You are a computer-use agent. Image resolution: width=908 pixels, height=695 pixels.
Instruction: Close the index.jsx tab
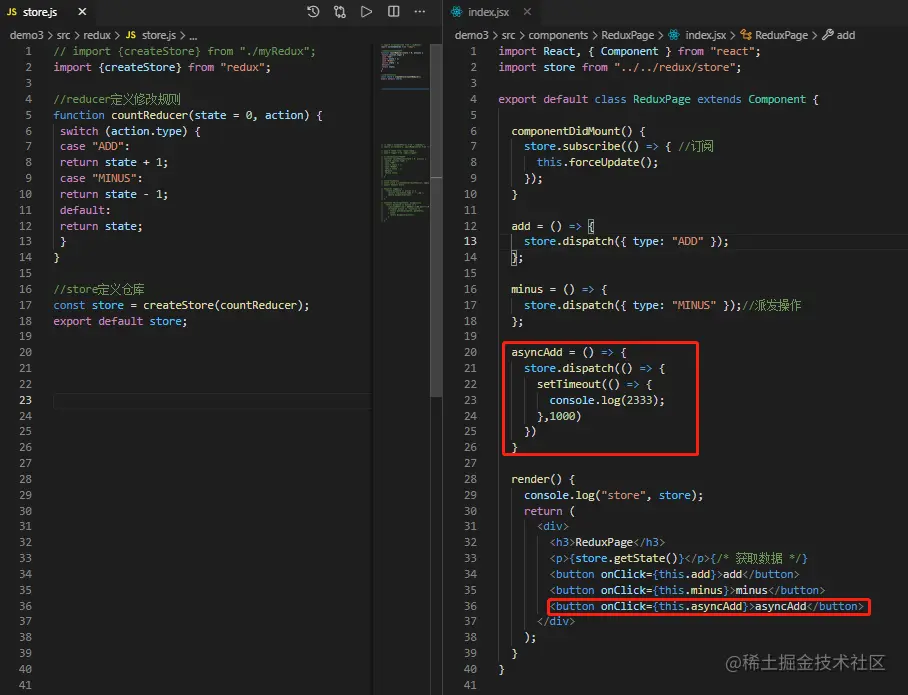tap(527, 12)
